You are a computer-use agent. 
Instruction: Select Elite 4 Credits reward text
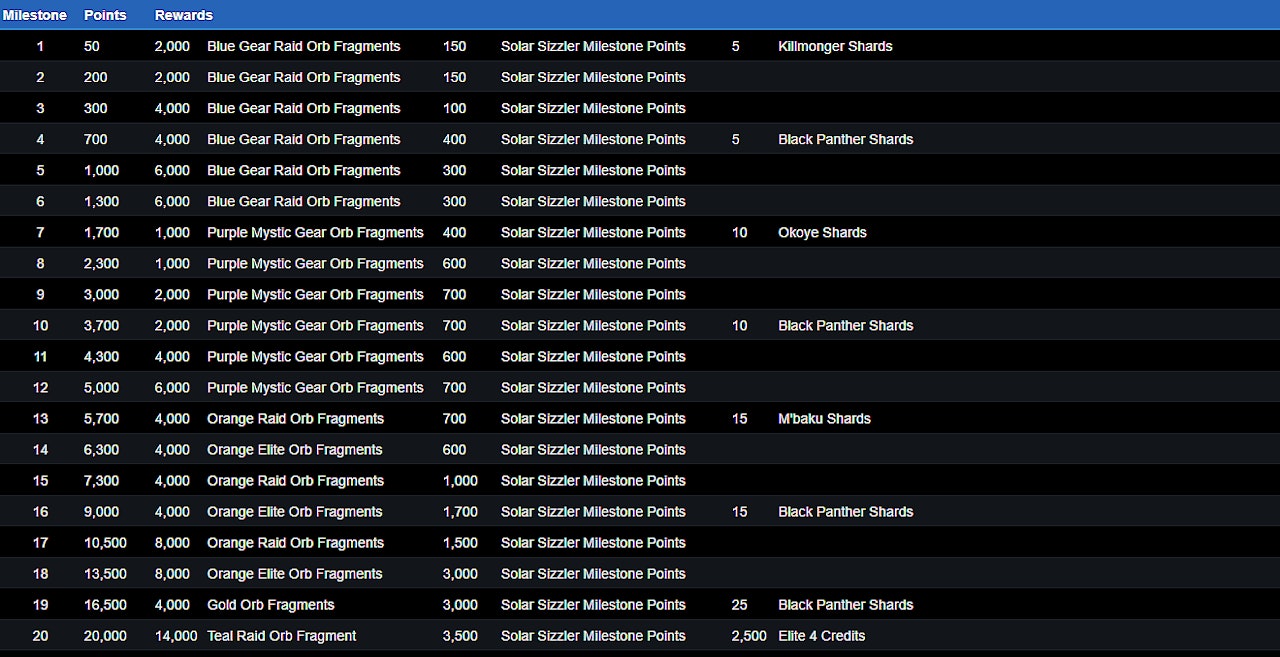click(821, 635)
